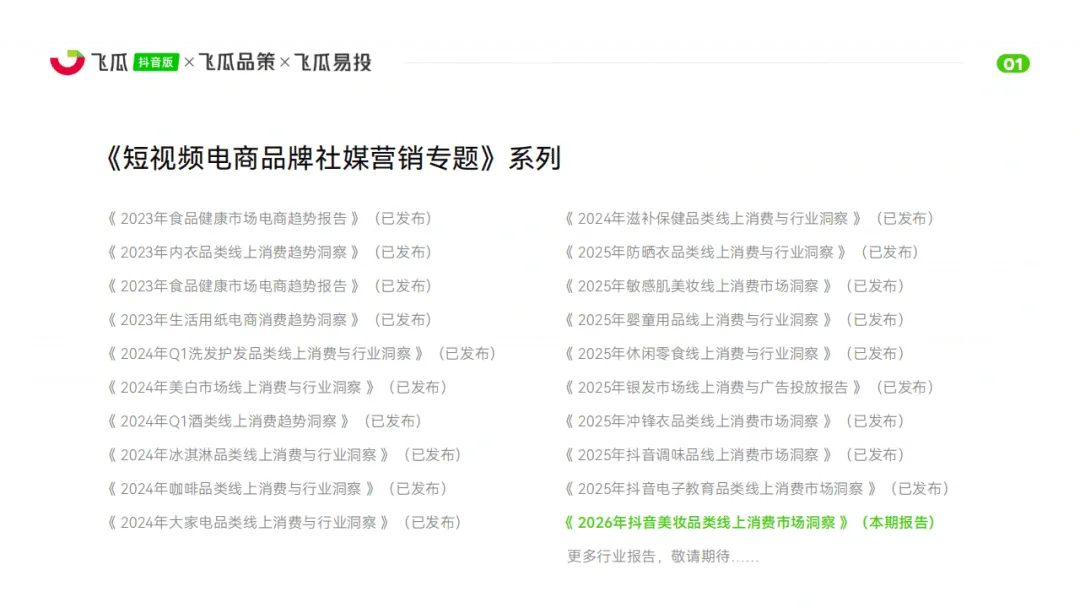Click (已发布) next to 2024年Q1洗发护发 report
The height and width of the screenshot is (608, 1080).
[467, 353]
